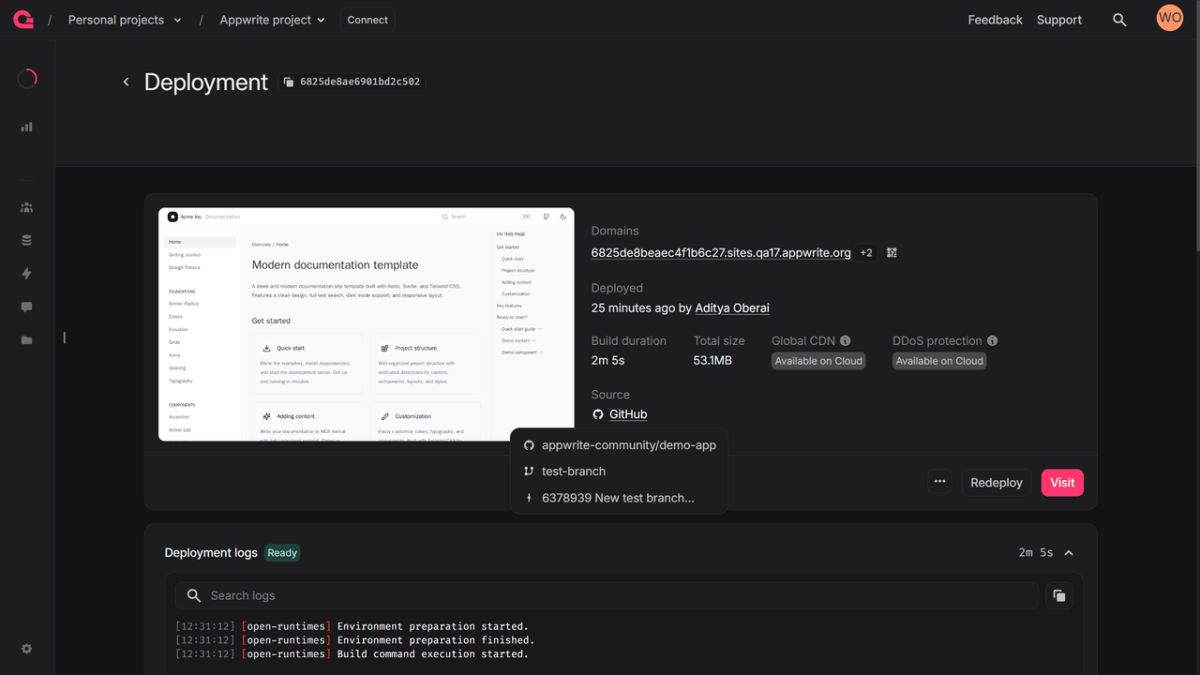Screen dimensions: 1200x675
Task: Click log line Environment preparation finished
Action: 355,640
